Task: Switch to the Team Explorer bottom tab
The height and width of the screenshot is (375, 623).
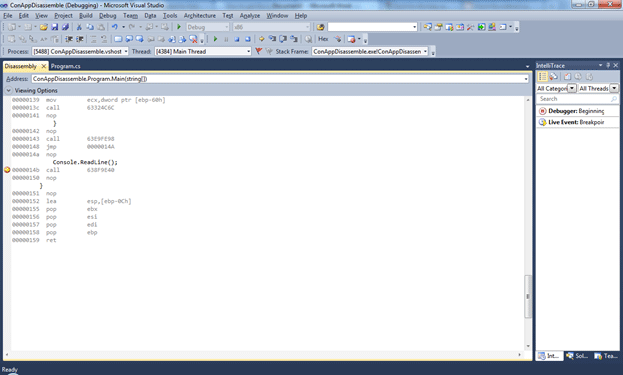Action: tap(606, 356)
